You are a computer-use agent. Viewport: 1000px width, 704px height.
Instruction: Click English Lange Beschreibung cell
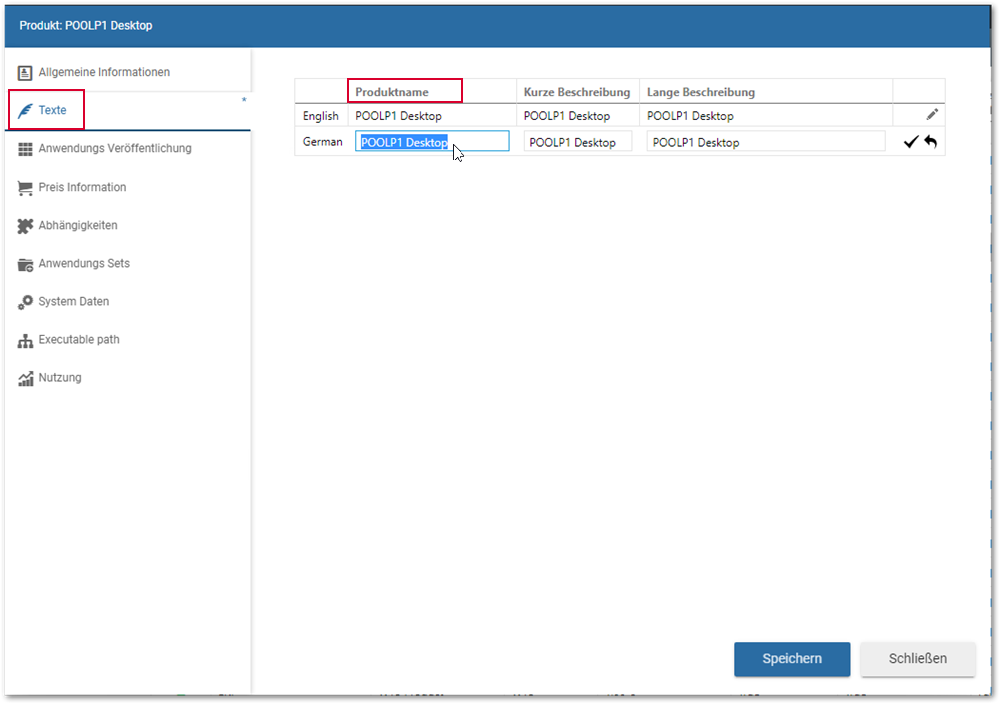(690, 116)
